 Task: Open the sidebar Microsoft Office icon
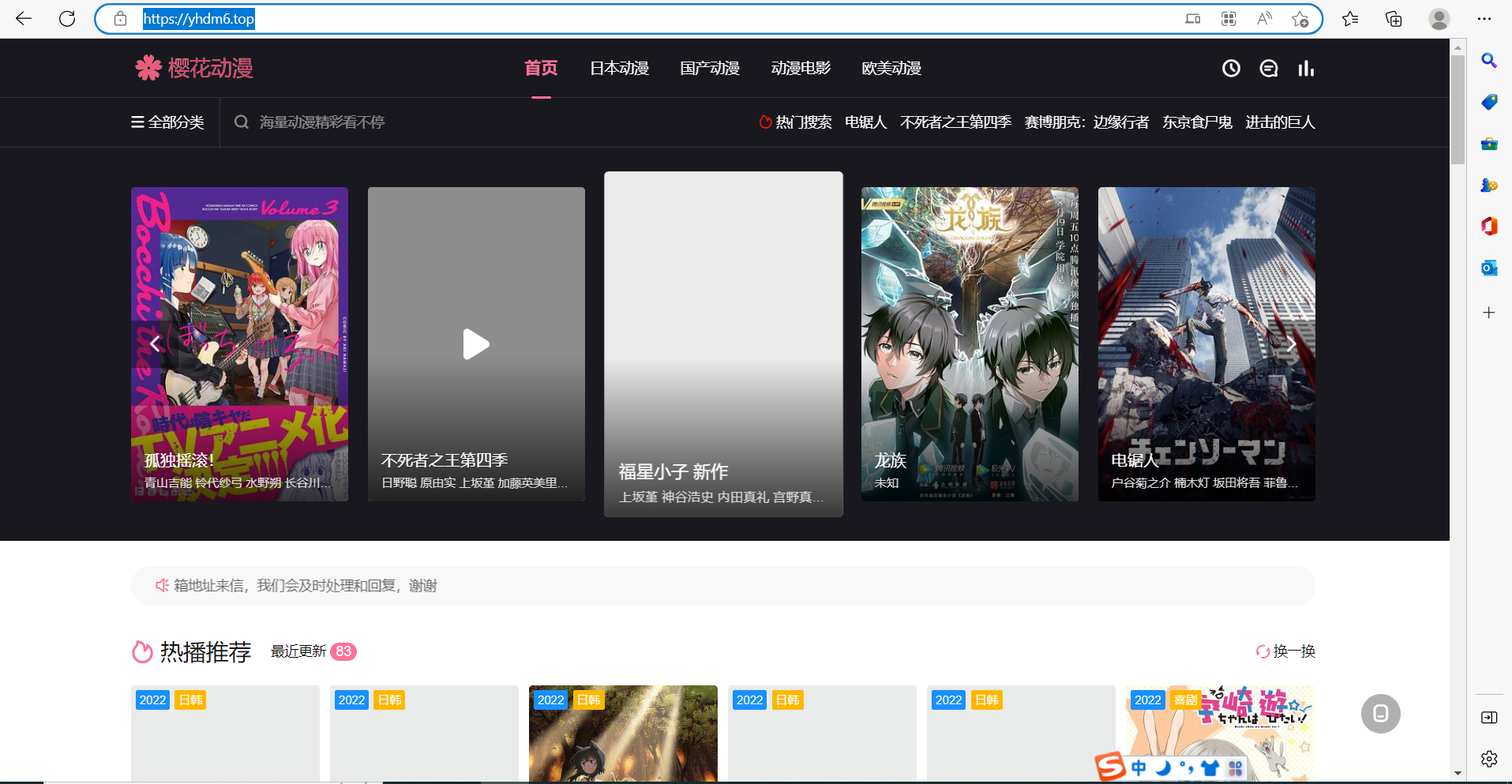pyautogui.click(x=1489, y=227)
